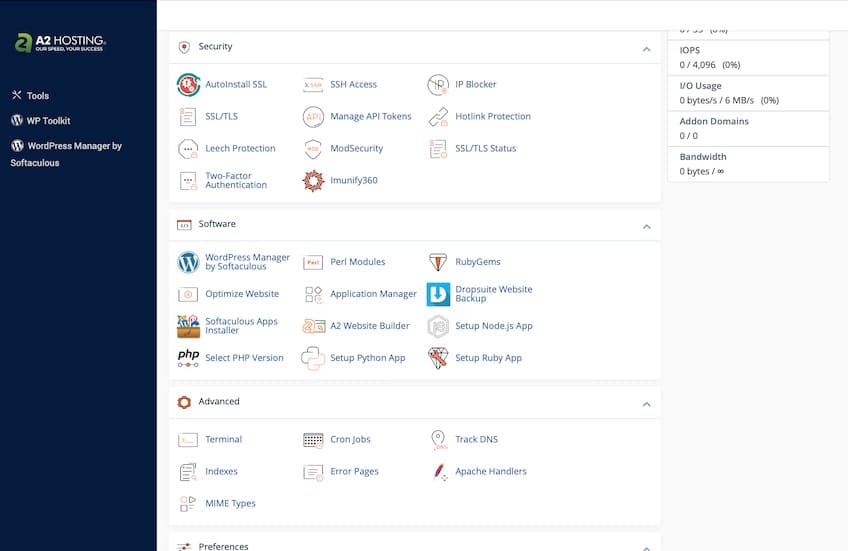The height and width of the screenshot is (551, 848).
Task: Open the AutoInstall SSL icon
Action: [x=188, y=85]
